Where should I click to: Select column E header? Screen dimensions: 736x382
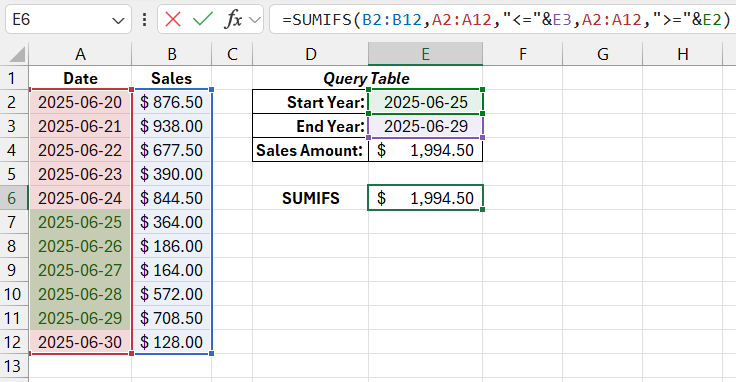425,54
